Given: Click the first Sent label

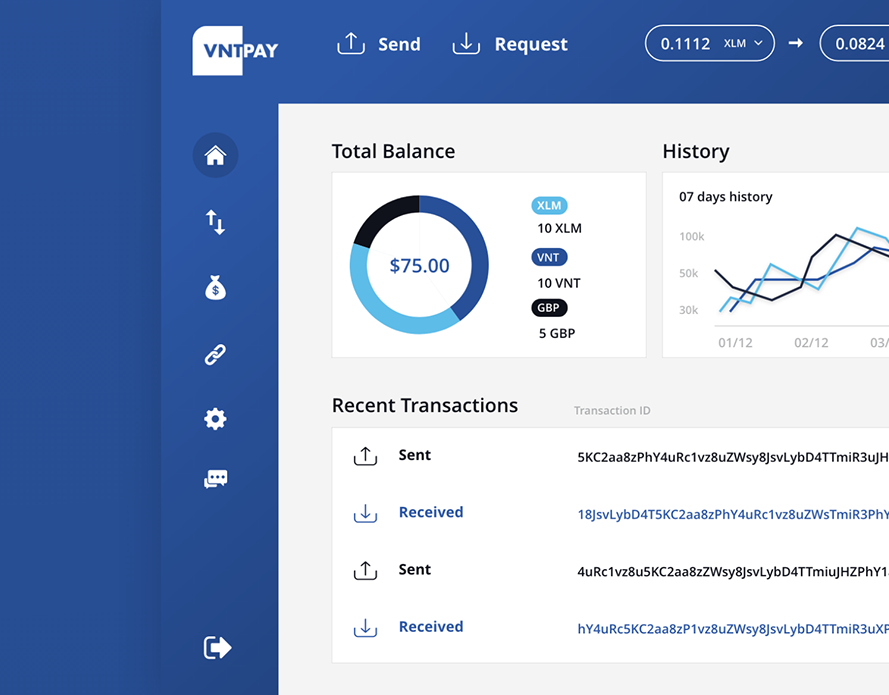Looking at the screenshot, I should pyautogui.click(x=414, y=455).
